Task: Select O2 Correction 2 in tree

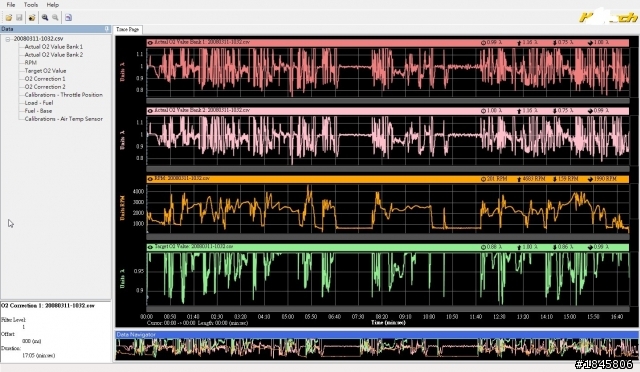Action: pos(45,87)
